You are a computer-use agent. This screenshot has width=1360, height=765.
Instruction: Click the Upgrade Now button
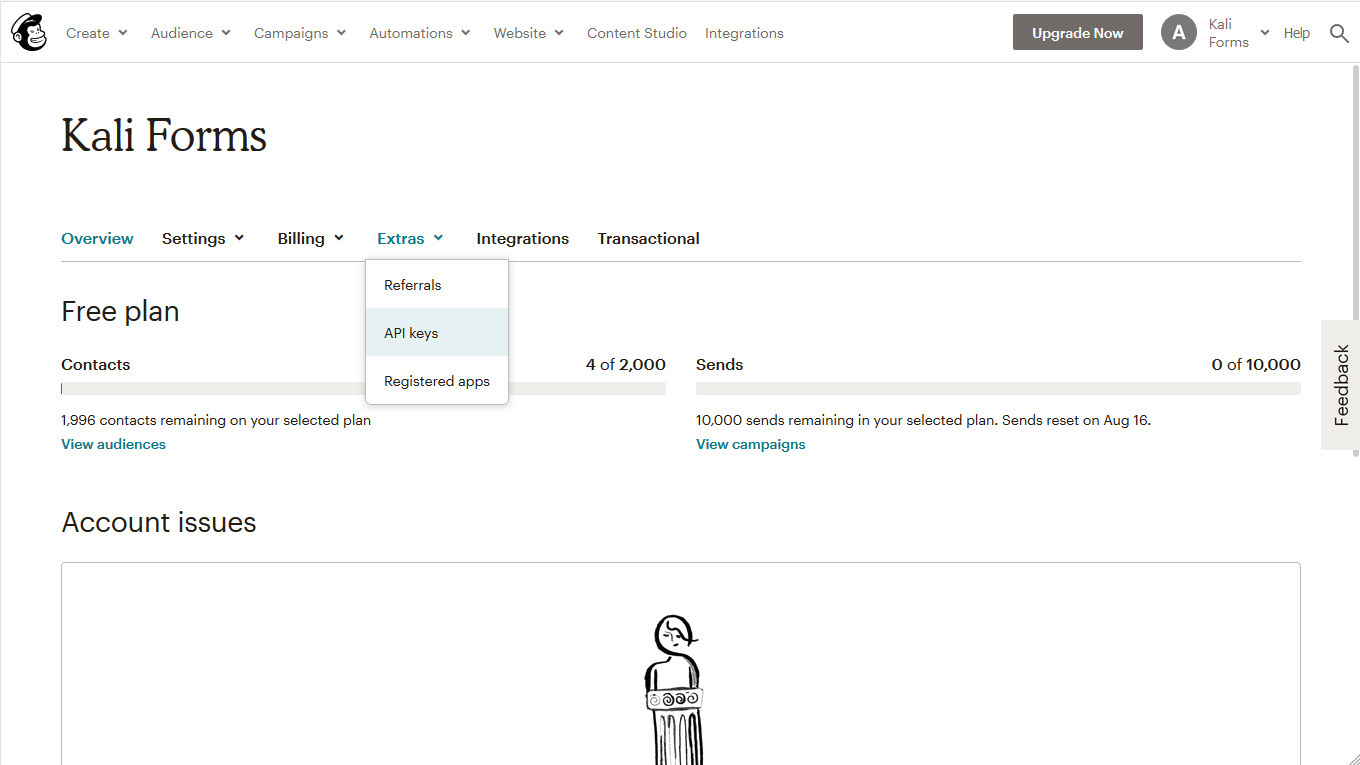tap(1078, 32)
